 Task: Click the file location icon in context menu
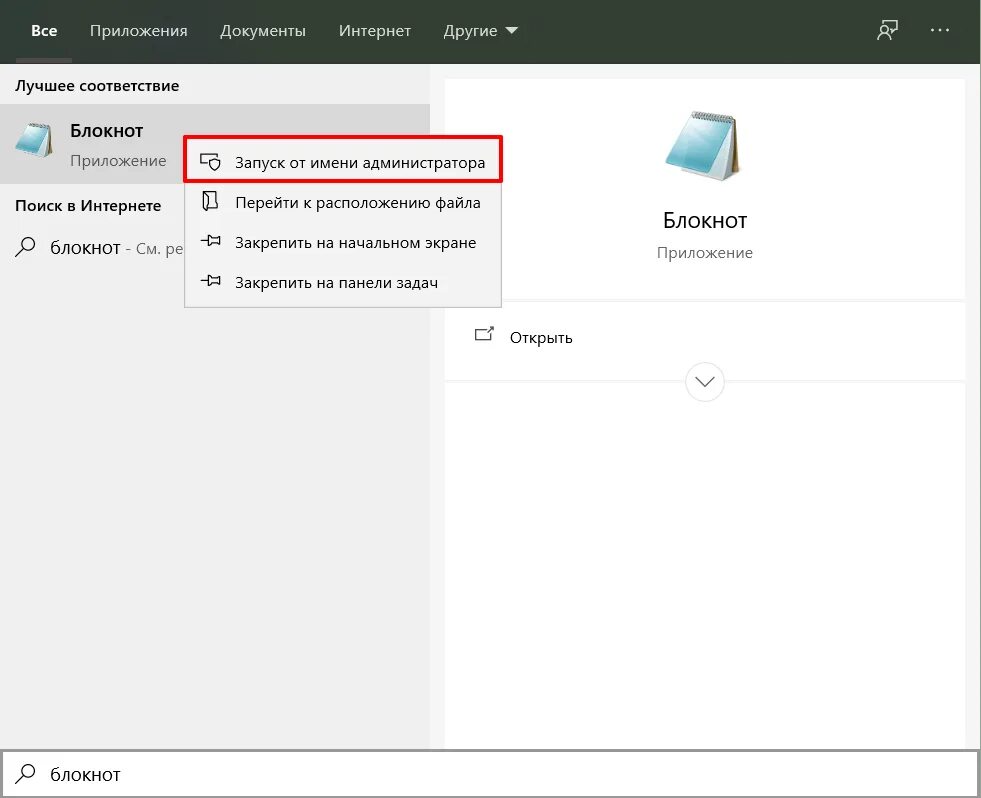point(210,202)
